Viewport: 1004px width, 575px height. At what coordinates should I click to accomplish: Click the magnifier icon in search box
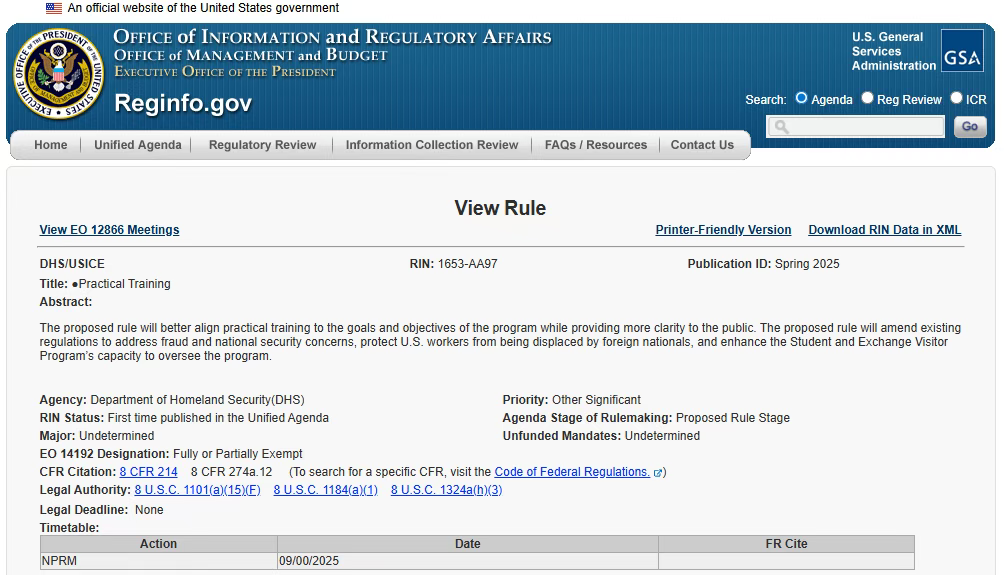coord(781,127)
